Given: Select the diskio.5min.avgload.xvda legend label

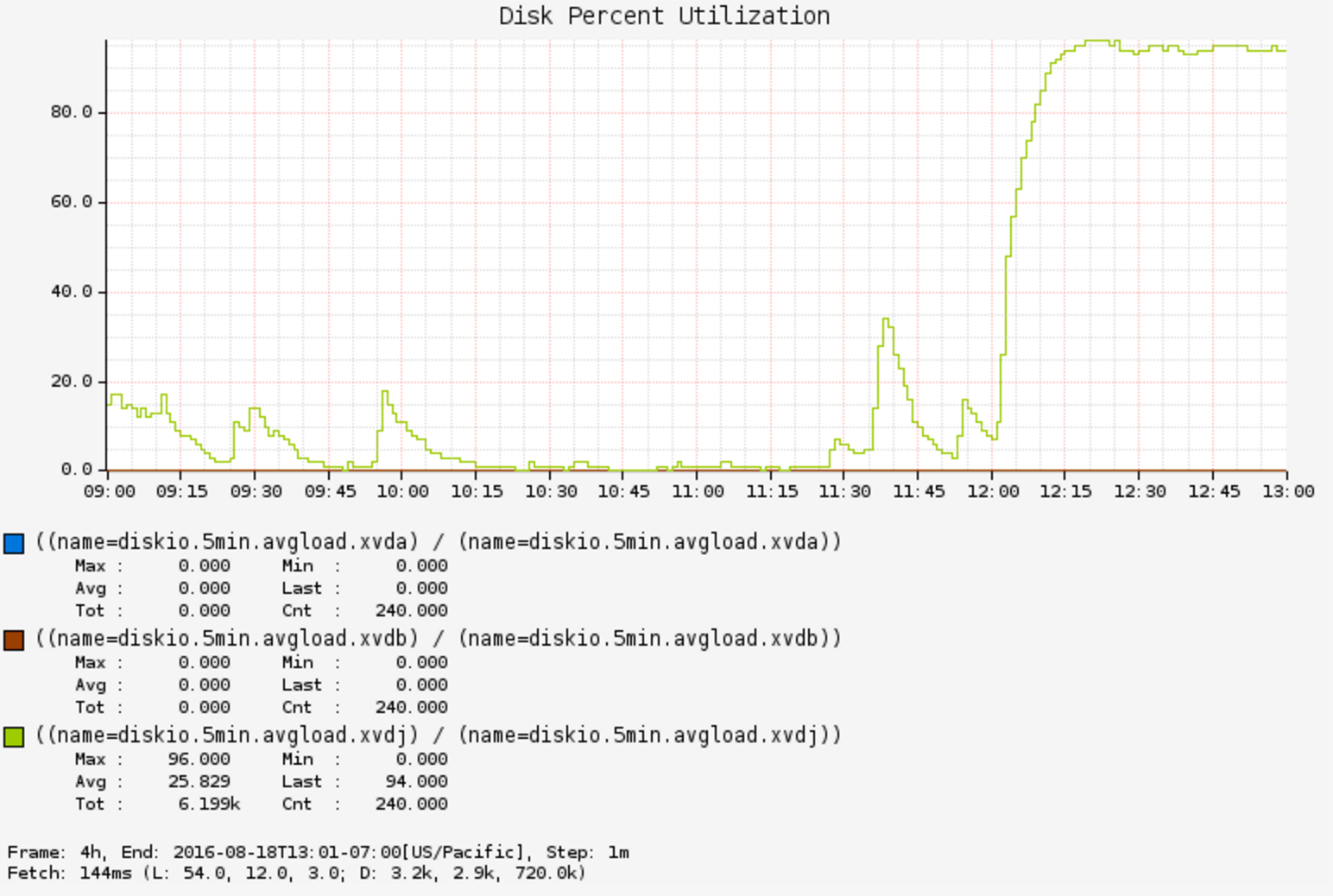Looking at the screenshot, I should click(x=438, y=542).
